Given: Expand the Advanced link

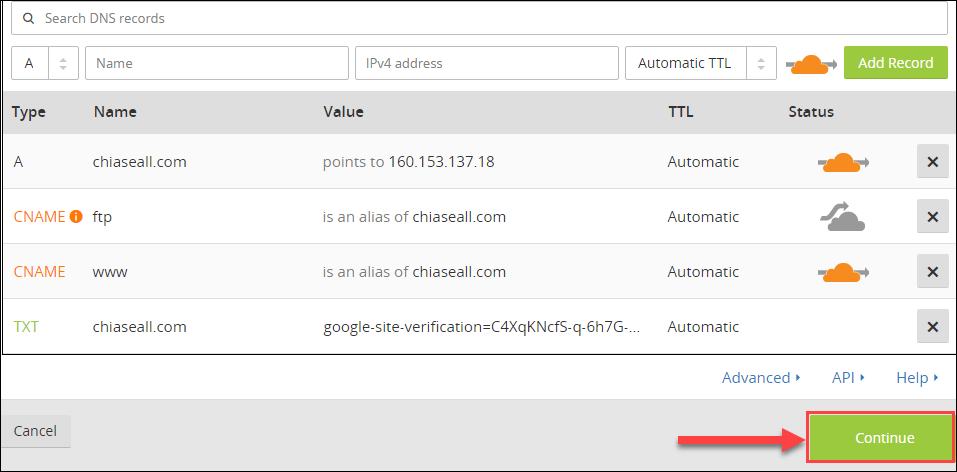Looking at the screenshot, I should tap(761, 378).
